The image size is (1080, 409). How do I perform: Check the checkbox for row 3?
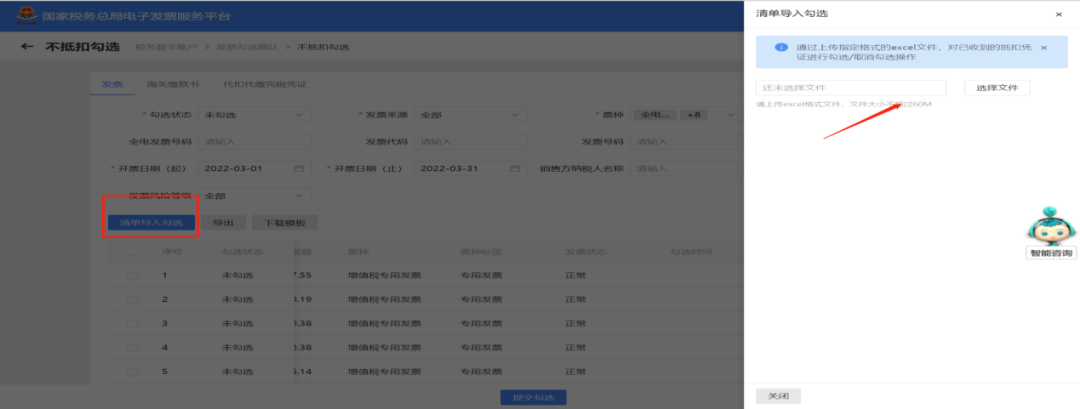coord(132,324)
